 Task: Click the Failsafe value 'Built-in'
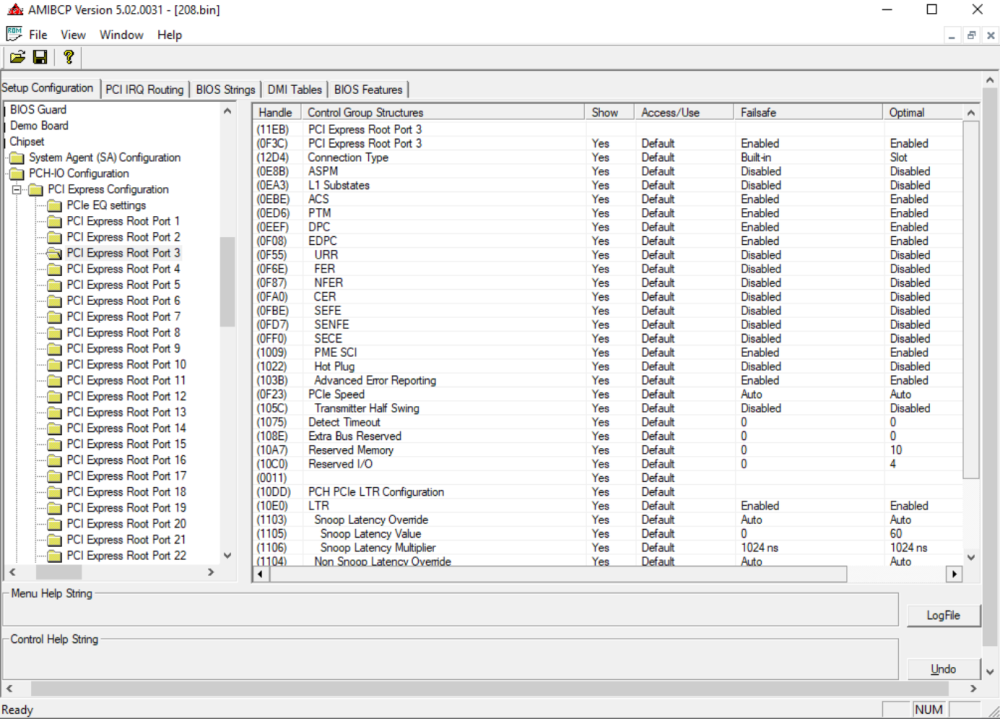(x=756, y=157)
